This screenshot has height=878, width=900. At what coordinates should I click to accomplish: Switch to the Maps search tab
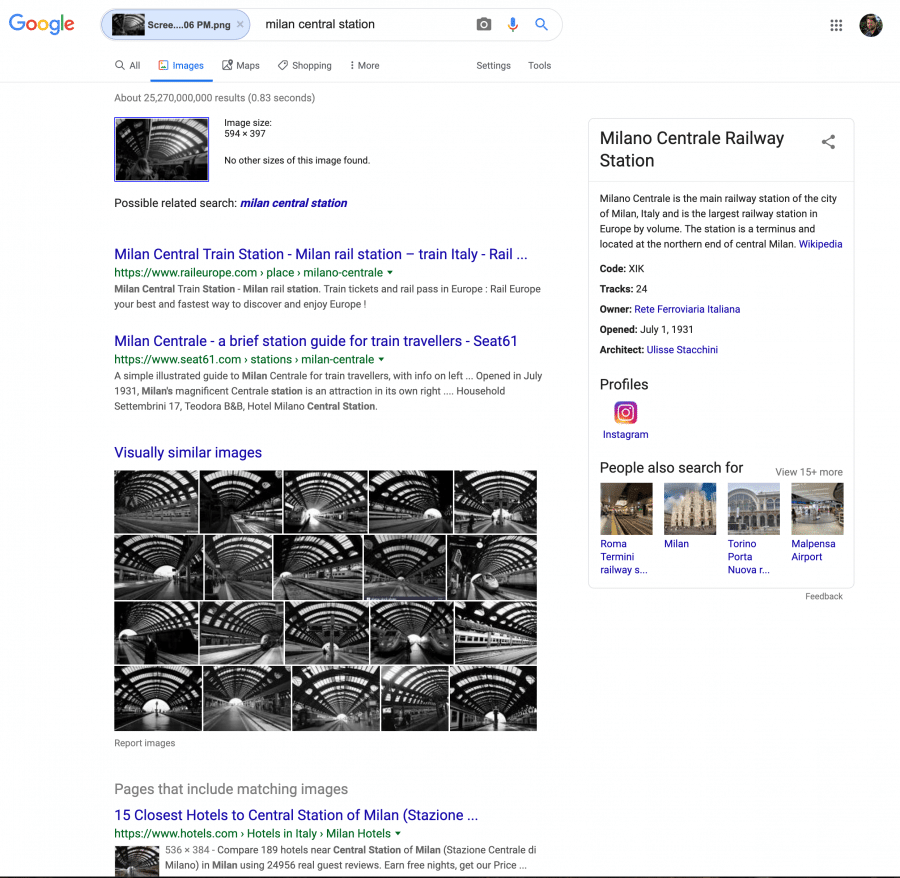(x=240, y=65)
